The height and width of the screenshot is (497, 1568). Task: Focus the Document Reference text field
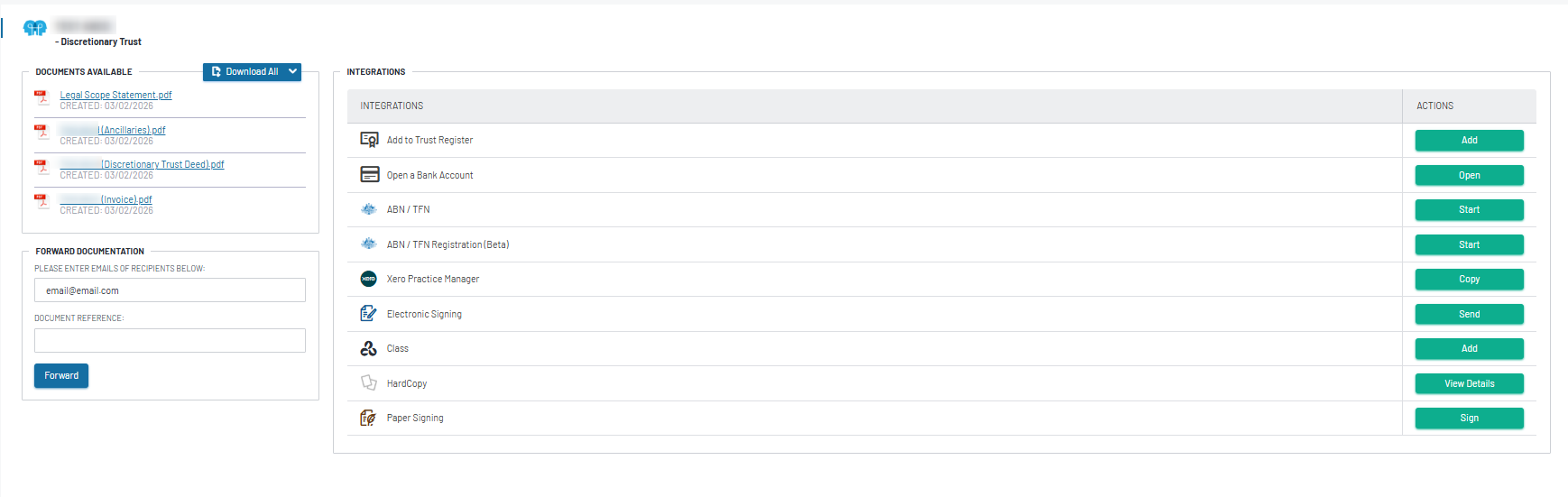(170, 340)
